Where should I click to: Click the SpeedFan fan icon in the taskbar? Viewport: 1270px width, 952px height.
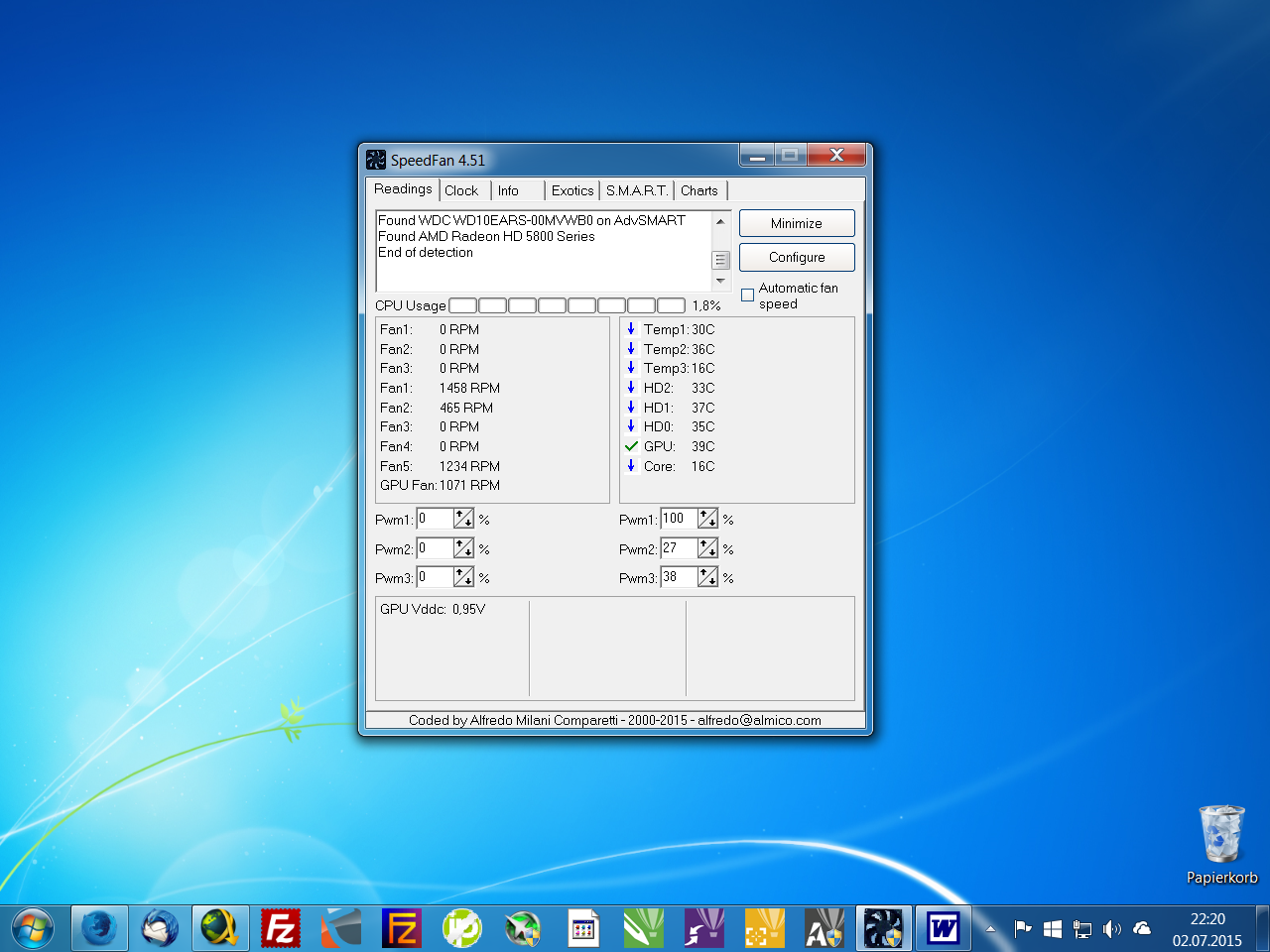click(882, 929)
